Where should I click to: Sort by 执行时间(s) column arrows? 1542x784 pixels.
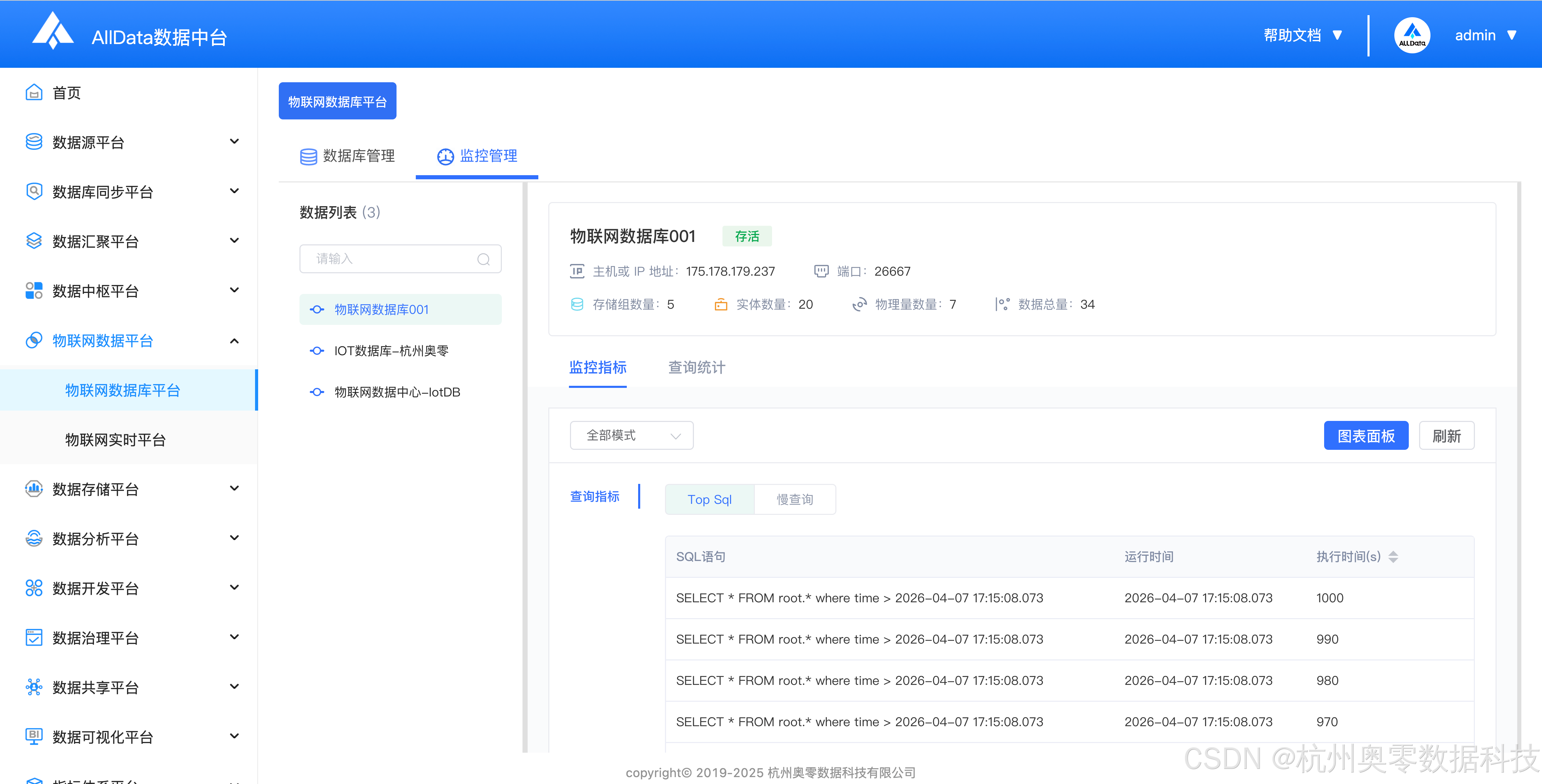[1393, 557]
